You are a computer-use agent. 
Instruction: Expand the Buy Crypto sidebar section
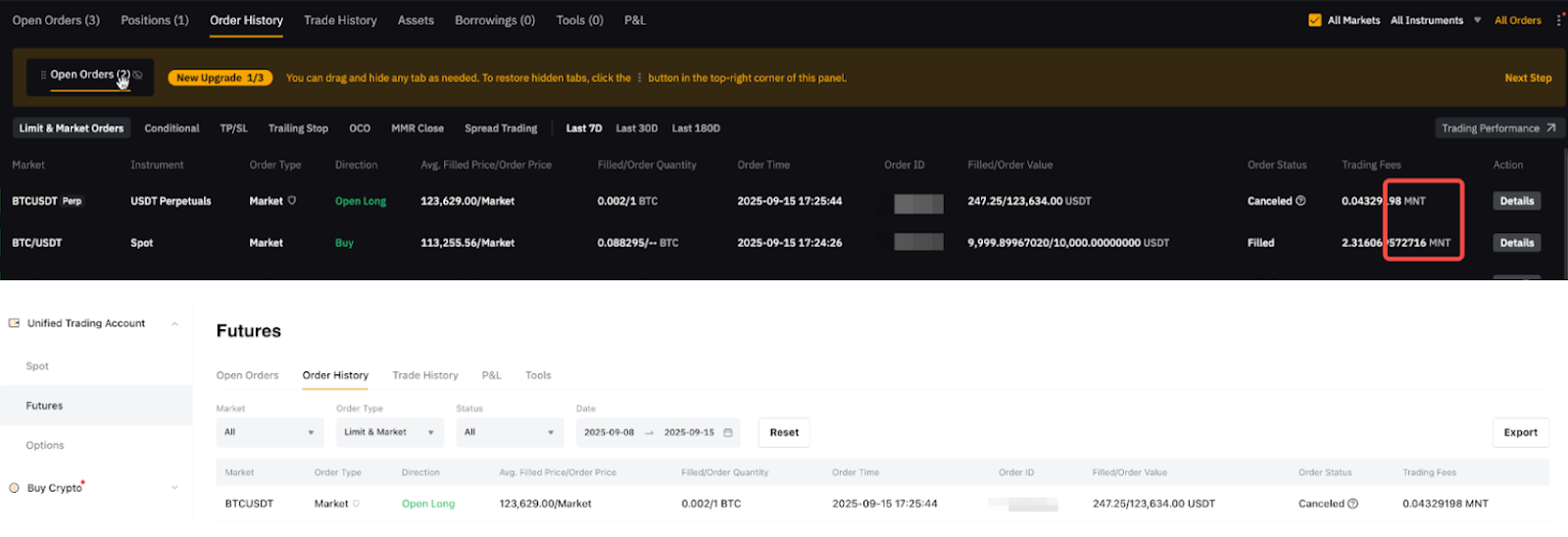pyautogui.click(x=174, y=488)
